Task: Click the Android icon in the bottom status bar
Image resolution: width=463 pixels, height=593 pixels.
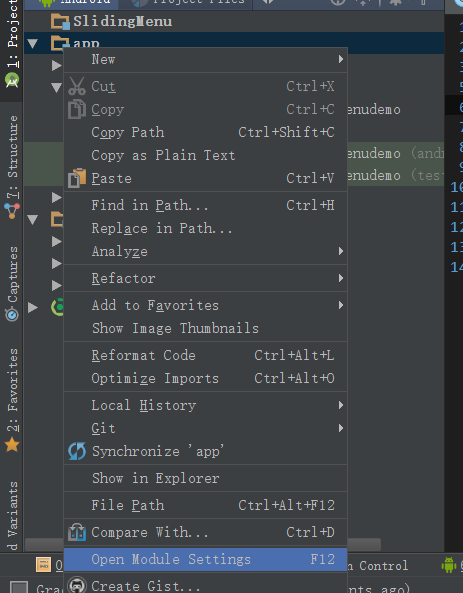Action: (449, 565)
